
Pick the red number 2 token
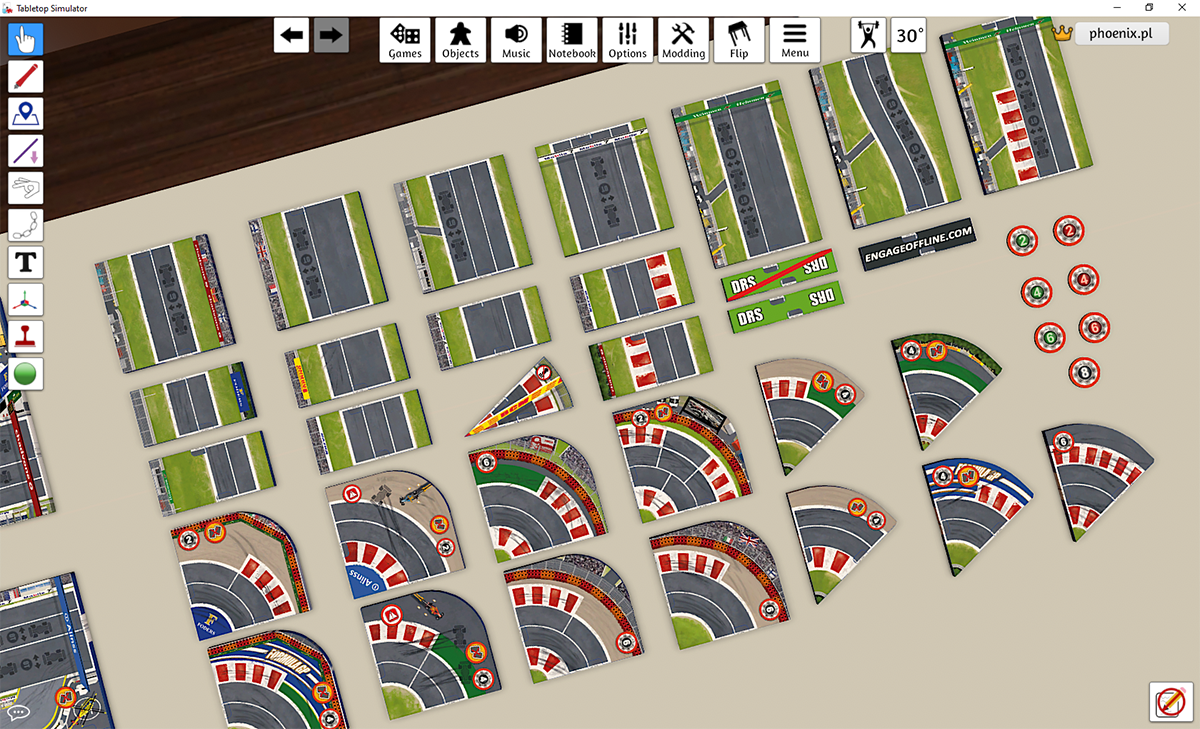(1069, 231)
